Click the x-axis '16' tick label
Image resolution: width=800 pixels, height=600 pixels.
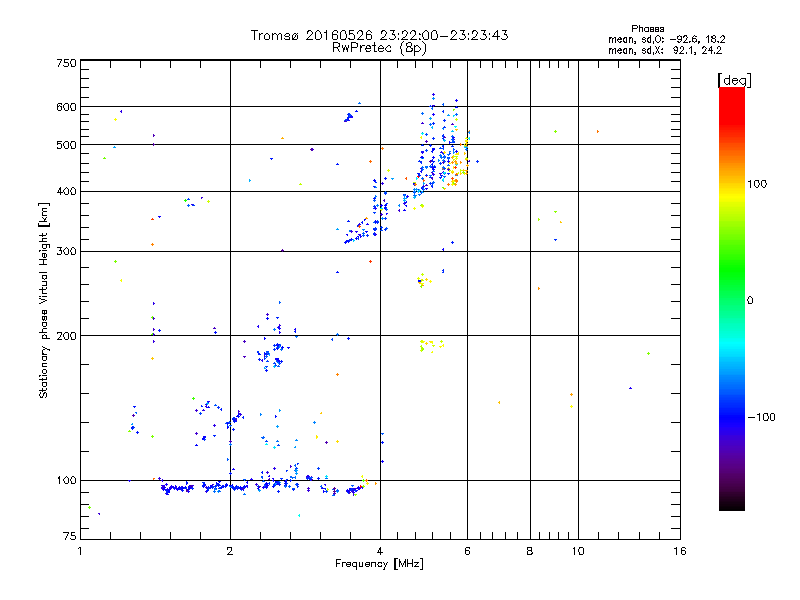point(680,551)
